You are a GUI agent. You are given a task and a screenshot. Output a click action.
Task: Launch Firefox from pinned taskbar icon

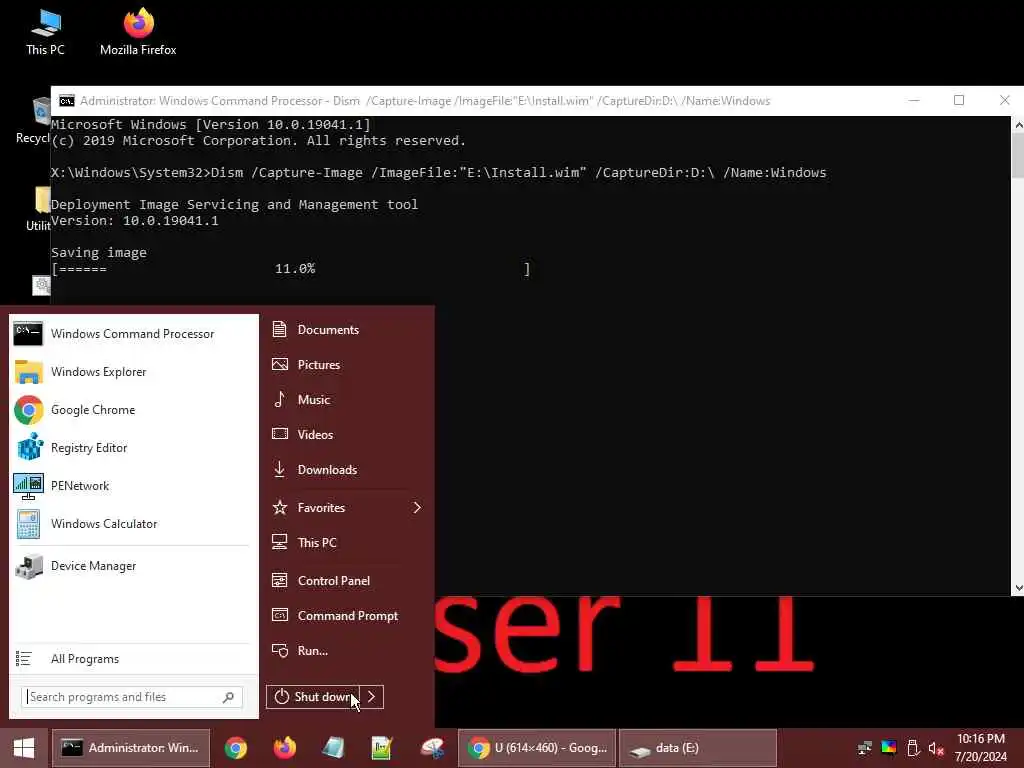point(285,748)
